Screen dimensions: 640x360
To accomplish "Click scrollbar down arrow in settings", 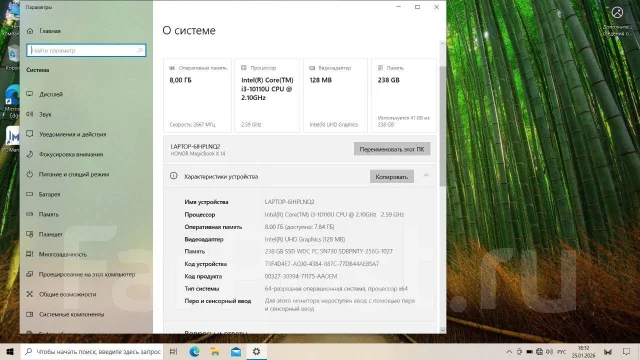I will 443,330.
